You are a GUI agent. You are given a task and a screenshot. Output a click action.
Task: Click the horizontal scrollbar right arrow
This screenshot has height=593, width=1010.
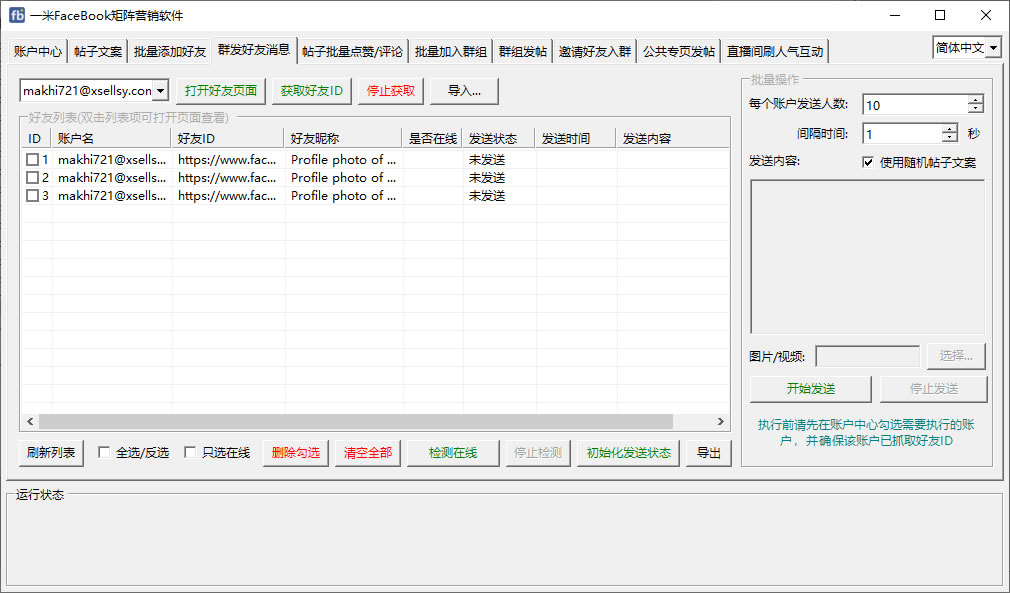[721, 422]
